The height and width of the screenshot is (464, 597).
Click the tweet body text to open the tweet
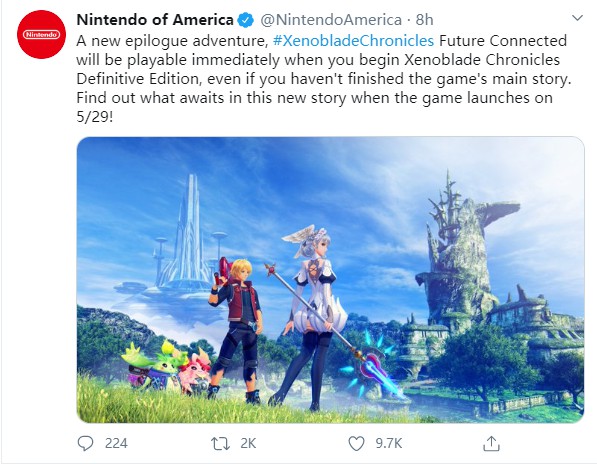(x=324, y=79)
